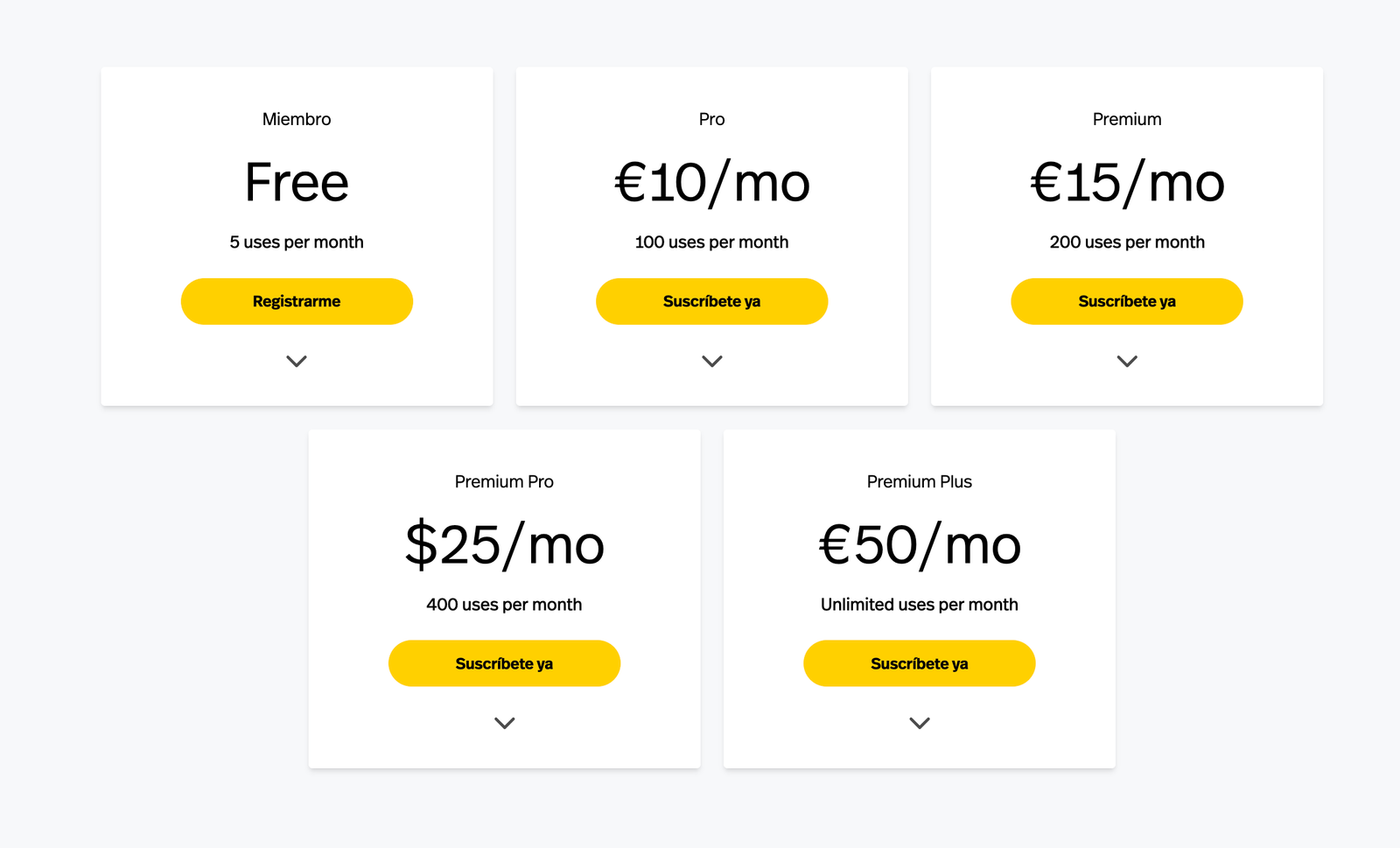The height and width of the screenshot is (848, 1400).
Task: Click the Registrarme button on Miembro plan
Action: [297, 301]
